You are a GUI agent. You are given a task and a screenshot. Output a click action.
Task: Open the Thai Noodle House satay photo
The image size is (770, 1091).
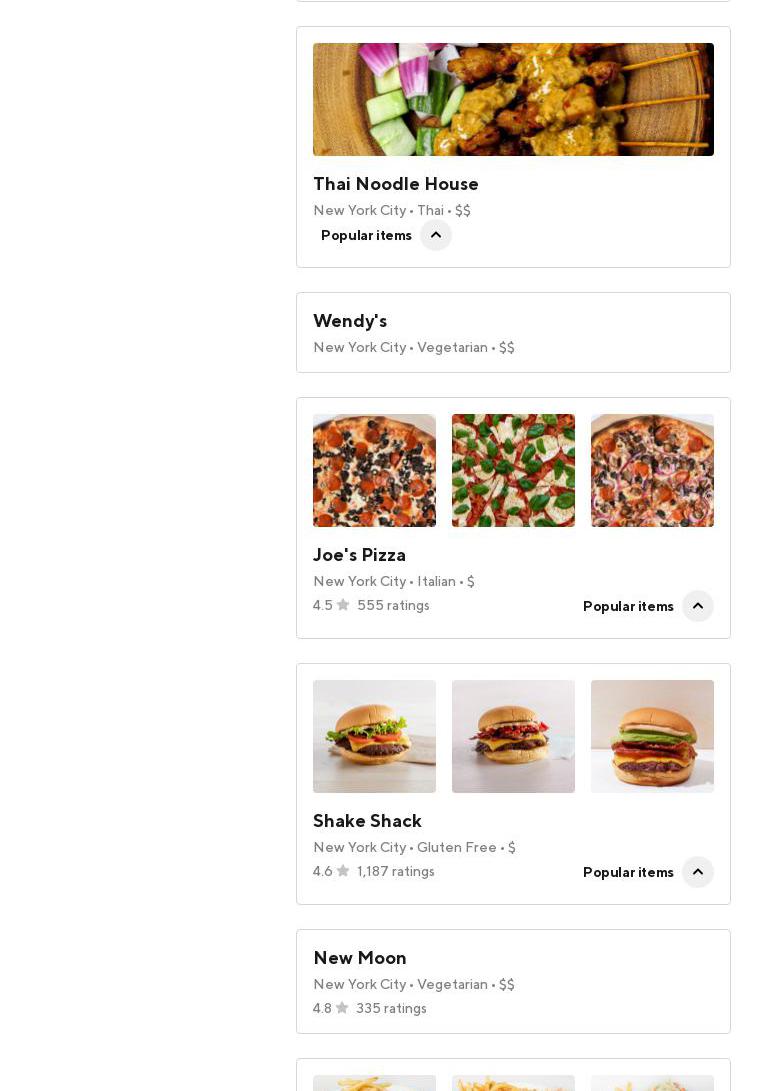click(513, 99)
